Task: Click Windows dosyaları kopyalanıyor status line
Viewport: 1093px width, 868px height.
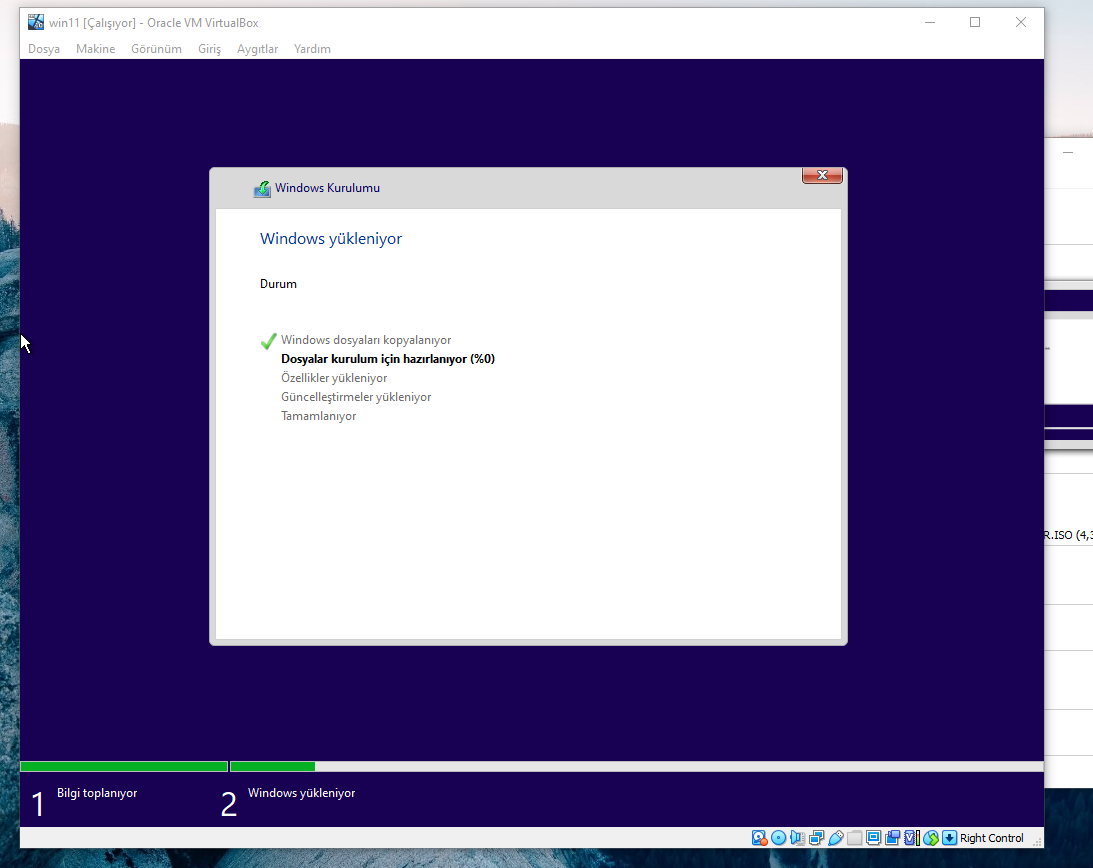Action: click(x=366, y=340)
